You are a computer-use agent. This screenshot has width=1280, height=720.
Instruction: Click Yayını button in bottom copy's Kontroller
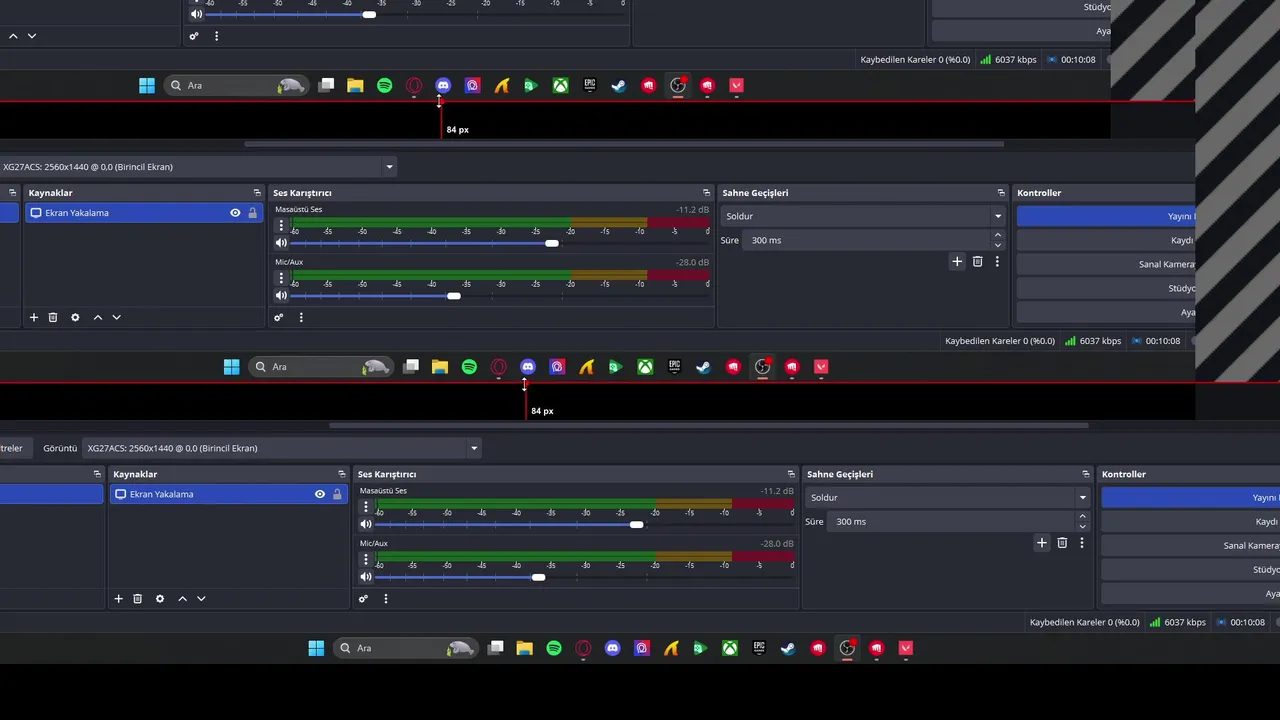click(x=1190, y=497)
